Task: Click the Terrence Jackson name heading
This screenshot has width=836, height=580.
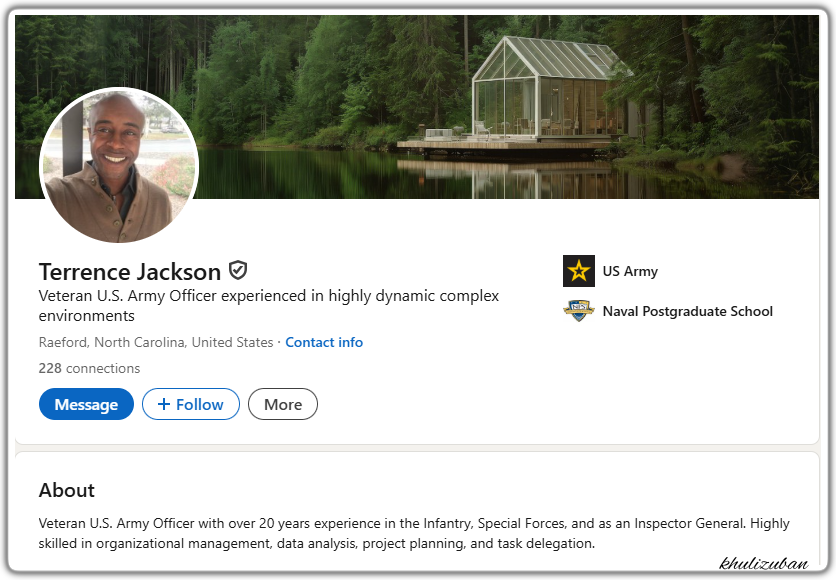Action: click(x=130, y=271)
